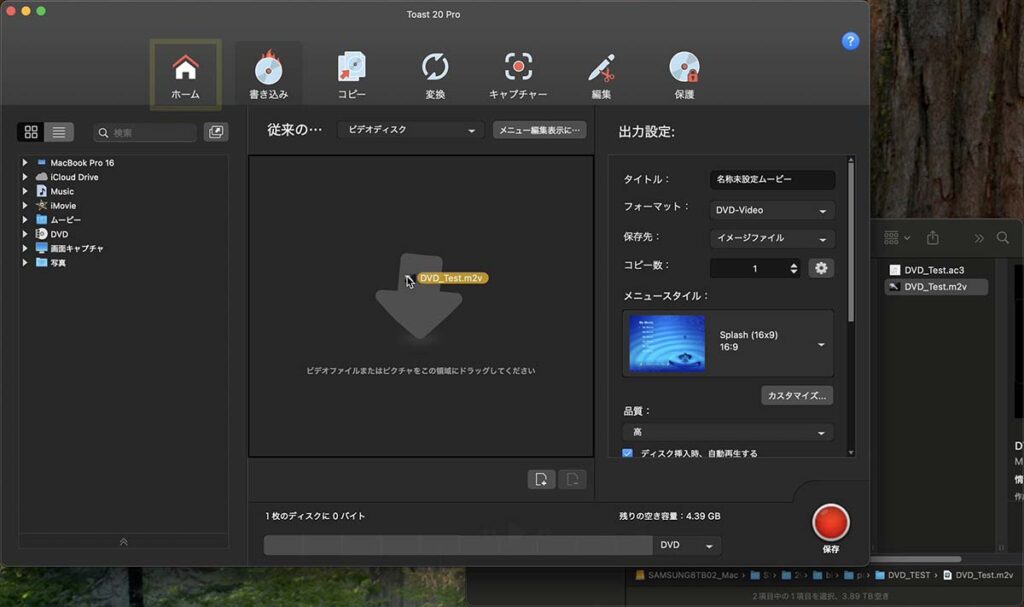Expand the 画面キャプチャ tree item
Image resolution: width=1024 pixels, height=607 pixels.
tap(25, 248)
